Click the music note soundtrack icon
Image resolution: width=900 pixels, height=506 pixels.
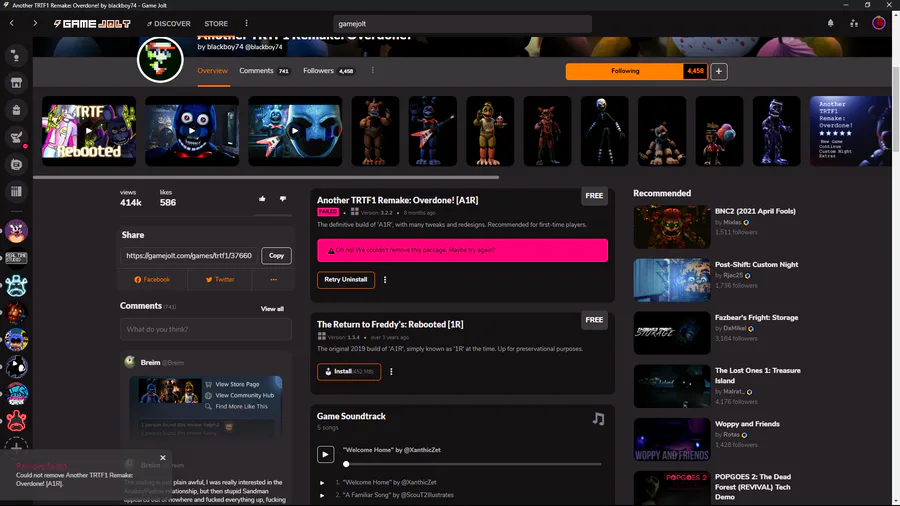point(598,419)
